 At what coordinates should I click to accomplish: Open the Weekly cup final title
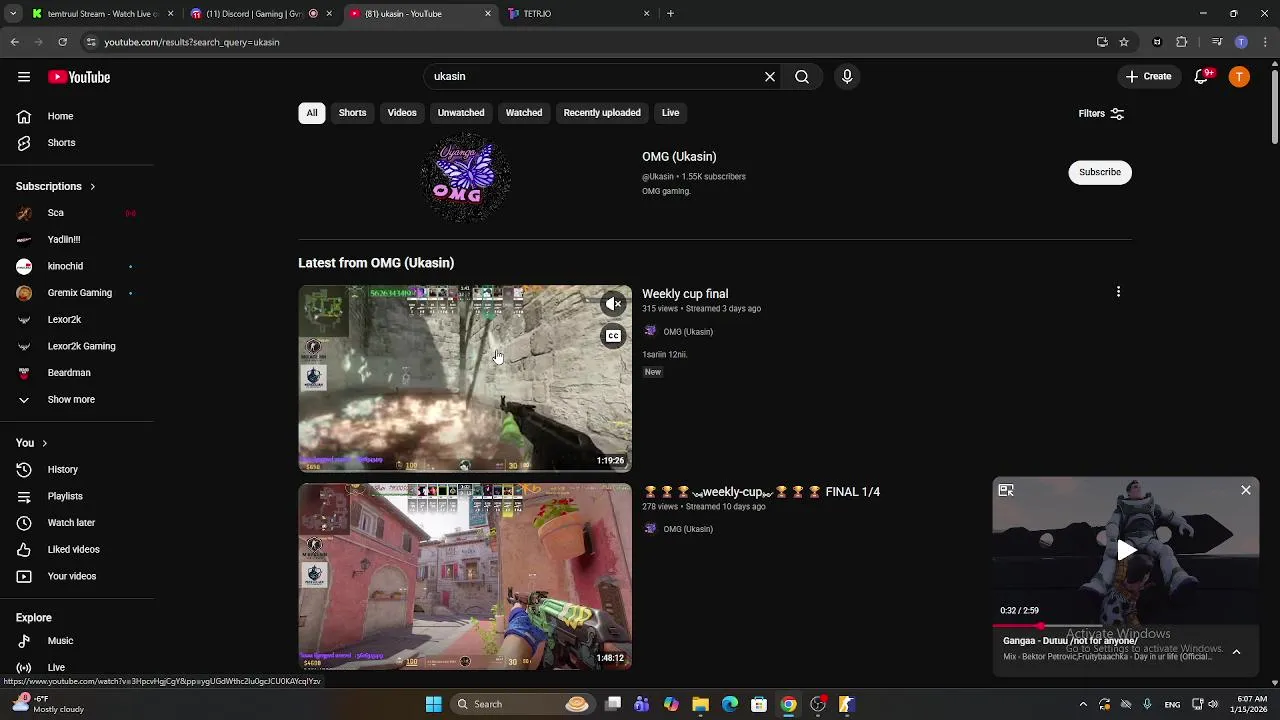click(x=685, y=294)
